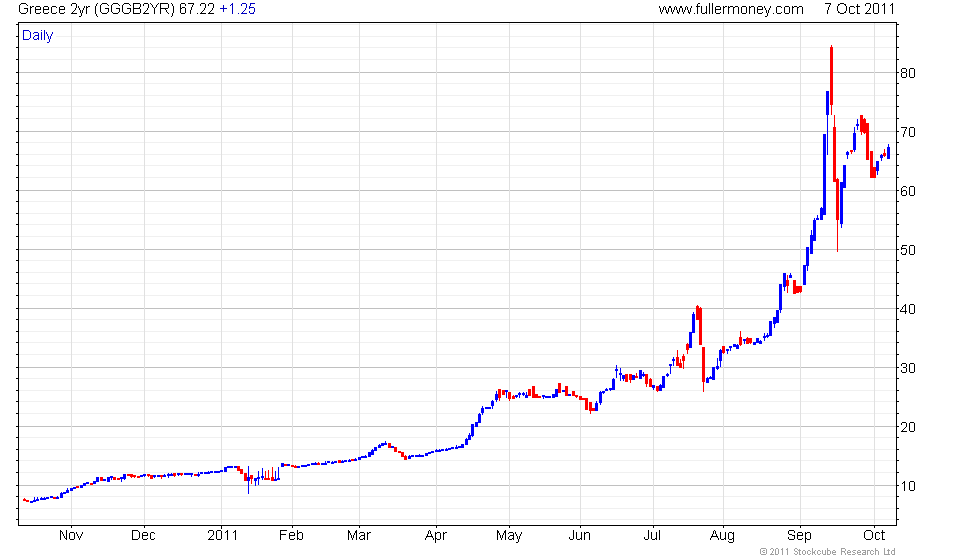Select the 'Apr' x-axis label
Image resolution: width=980 pixels, height=560 pixels.
[x=436, y=536]
